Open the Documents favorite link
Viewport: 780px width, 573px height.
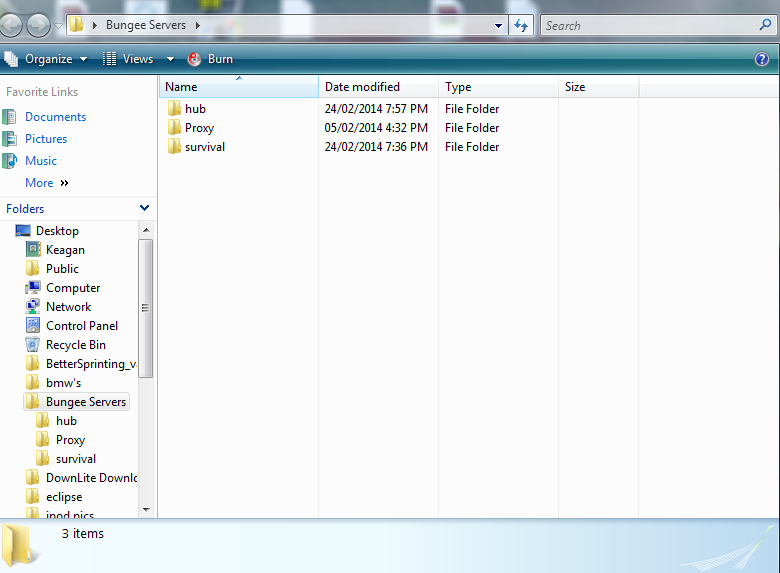(55, 117)
